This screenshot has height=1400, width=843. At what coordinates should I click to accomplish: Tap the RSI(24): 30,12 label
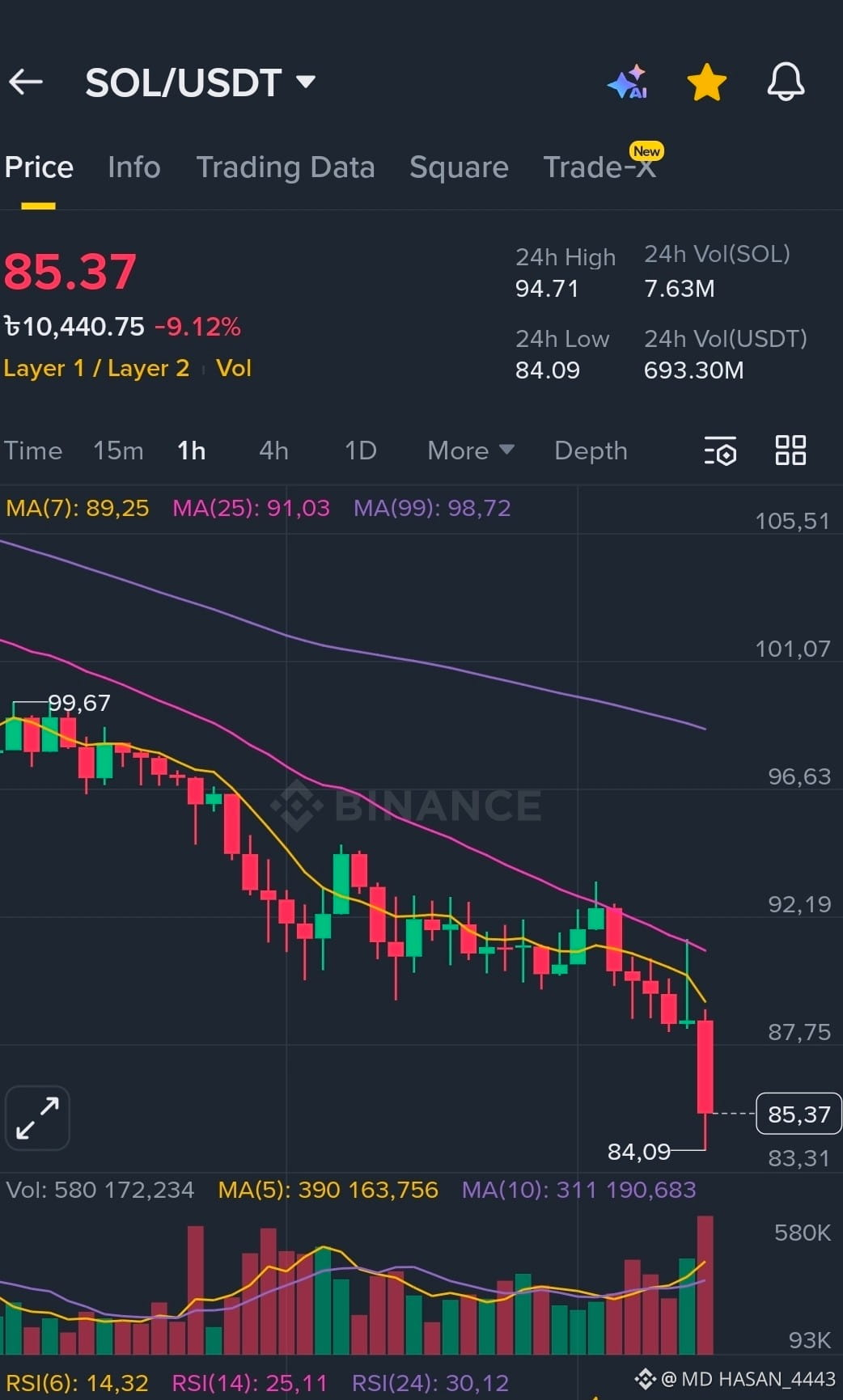point(430,1383)
